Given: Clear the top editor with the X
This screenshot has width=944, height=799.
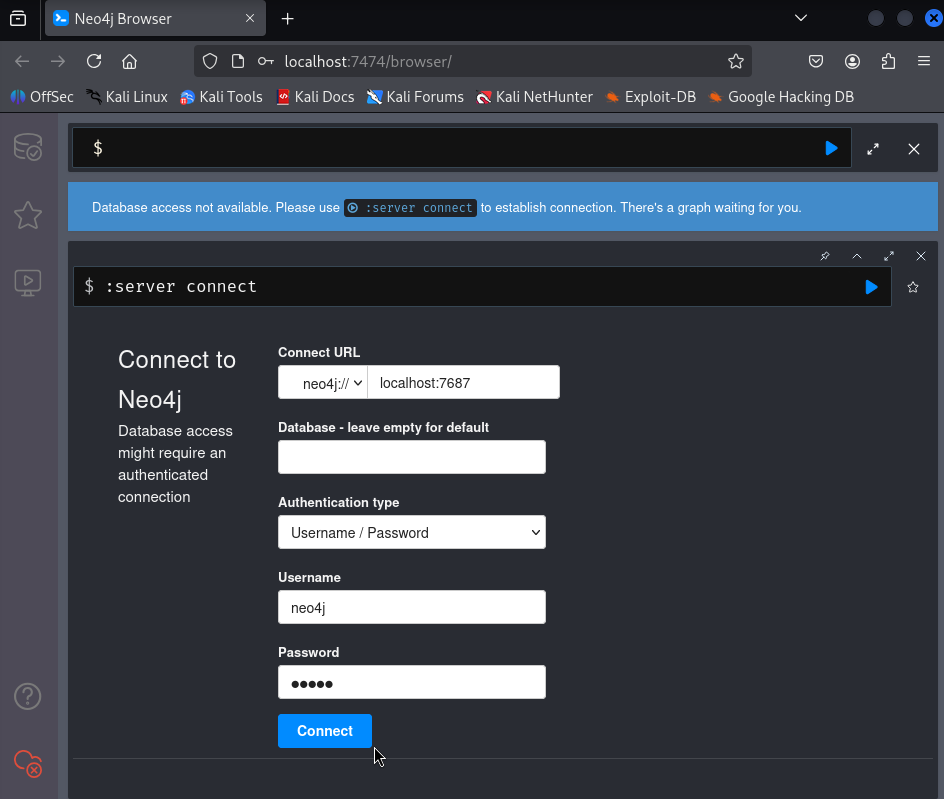Looking at the screenshot, I should (x=914, y=149).
